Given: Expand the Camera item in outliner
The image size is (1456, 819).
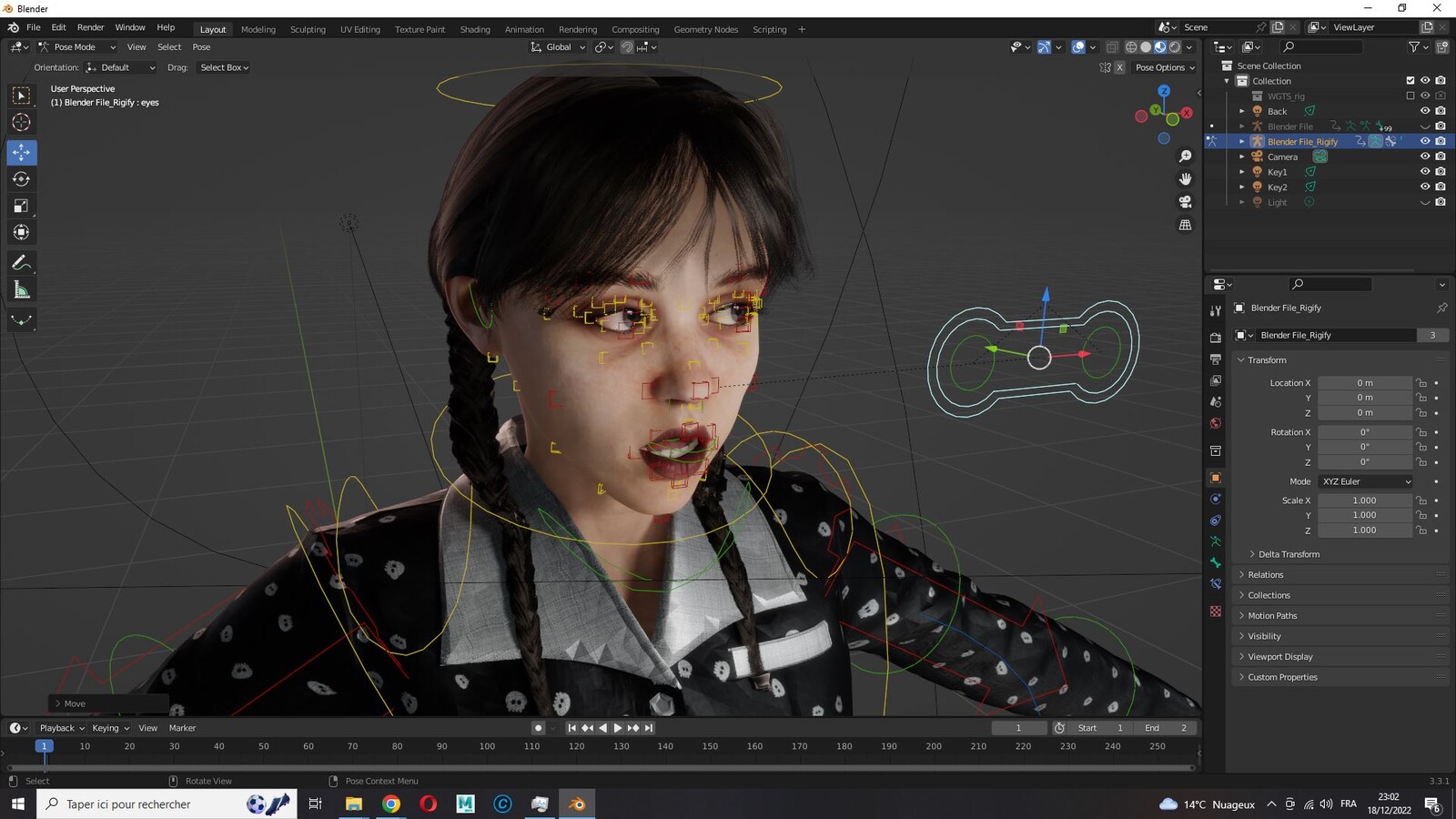Looking at the screenshot, I should click(x=1241, y=157).
